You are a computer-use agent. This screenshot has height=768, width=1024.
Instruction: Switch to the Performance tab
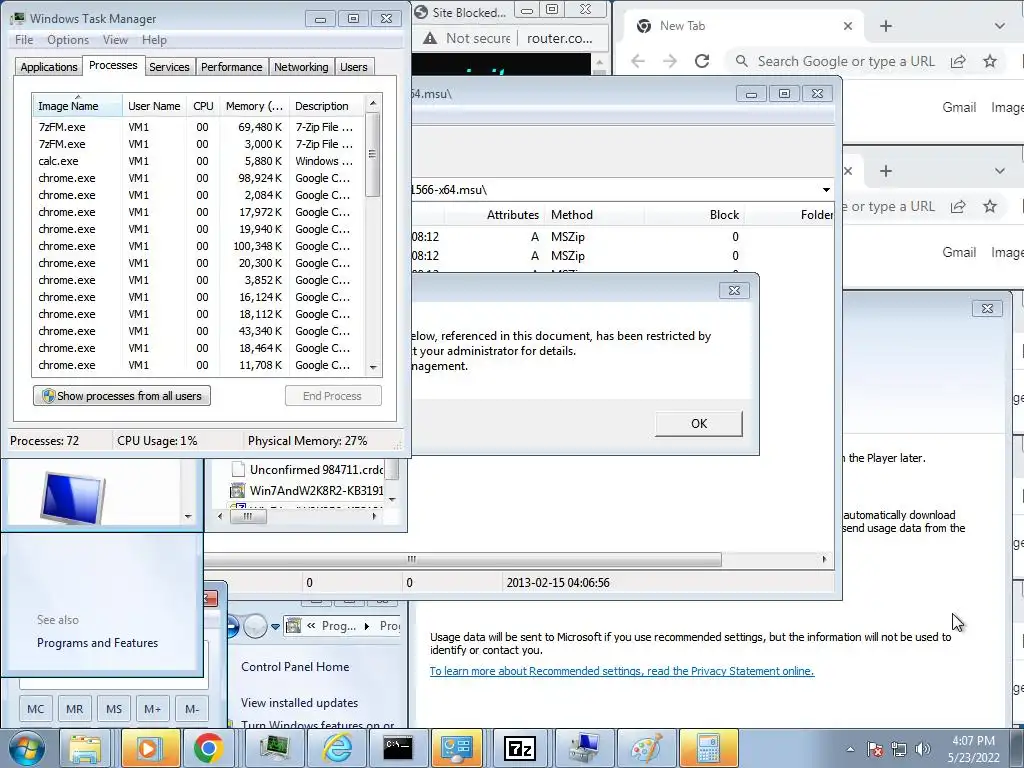(231, 67)
